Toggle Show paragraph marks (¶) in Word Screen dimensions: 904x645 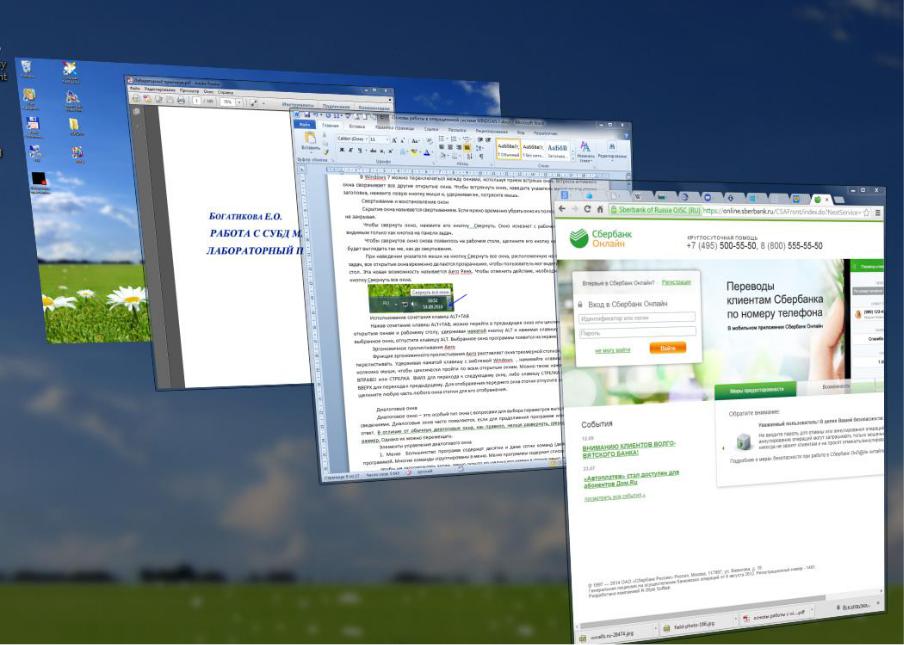point(481,156)
